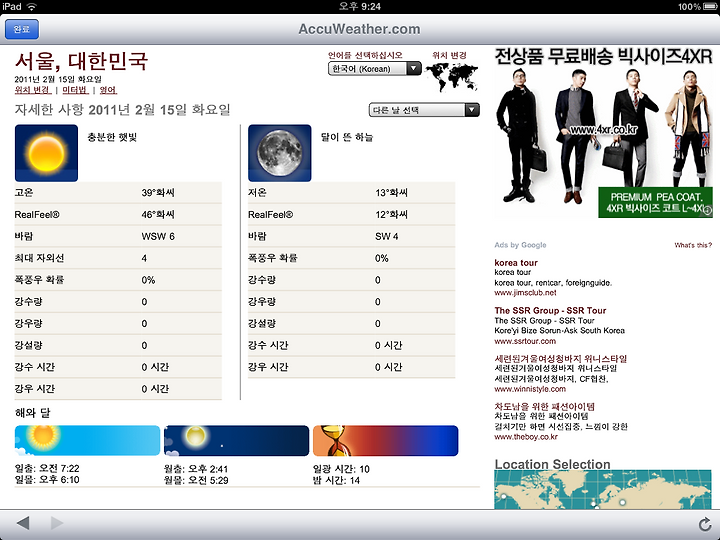Open the www.ssrtour.com URL
The image size is (720, 540).
point(525,341)
